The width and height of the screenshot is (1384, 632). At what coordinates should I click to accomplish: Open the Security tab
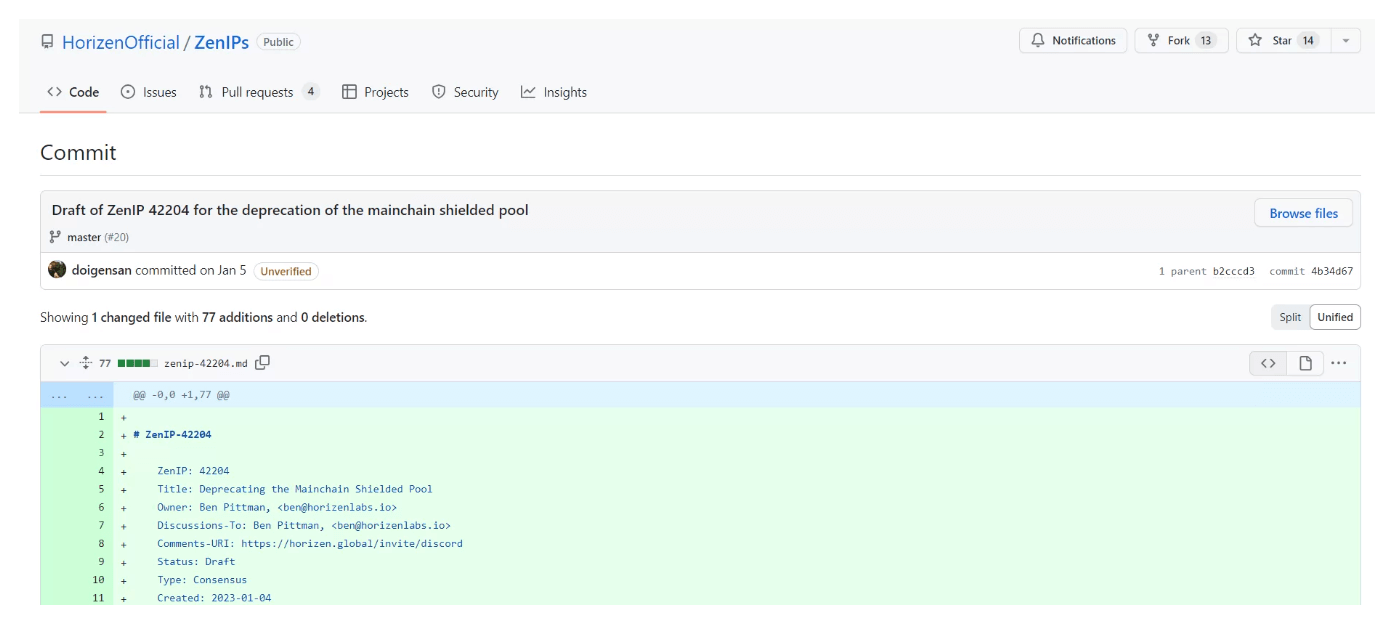(x=465, y=92)
